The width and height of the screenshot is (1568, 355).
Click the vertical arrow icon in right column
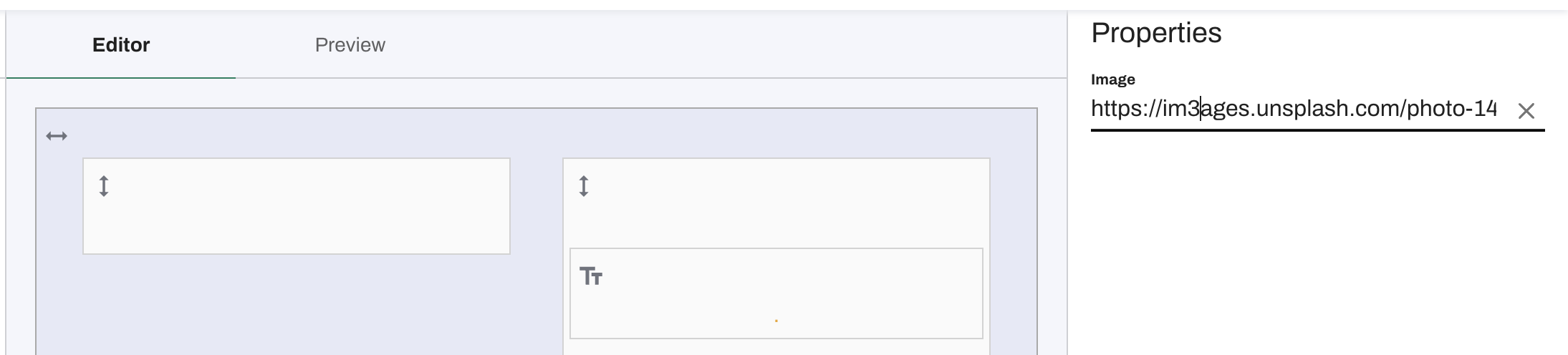(x=584, y=186)
